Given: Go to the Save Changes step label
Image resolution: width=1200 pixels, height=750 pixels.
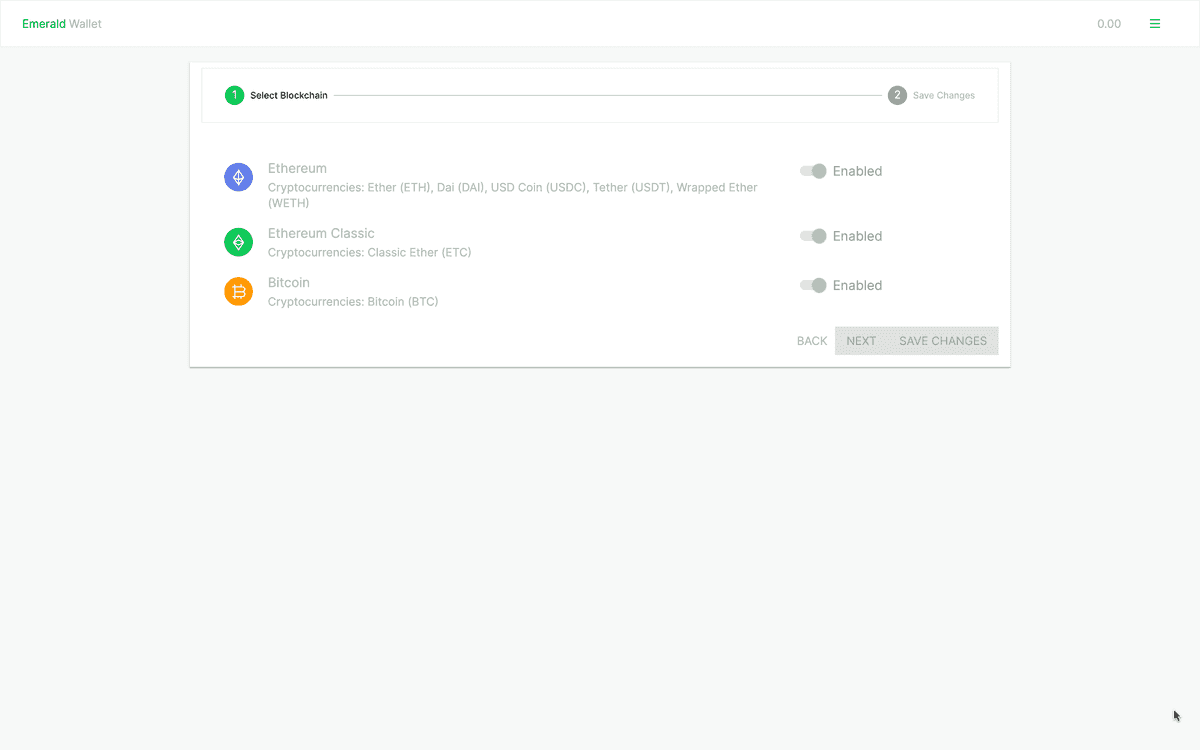Looking at the screenshot, I should click(943, 96).
